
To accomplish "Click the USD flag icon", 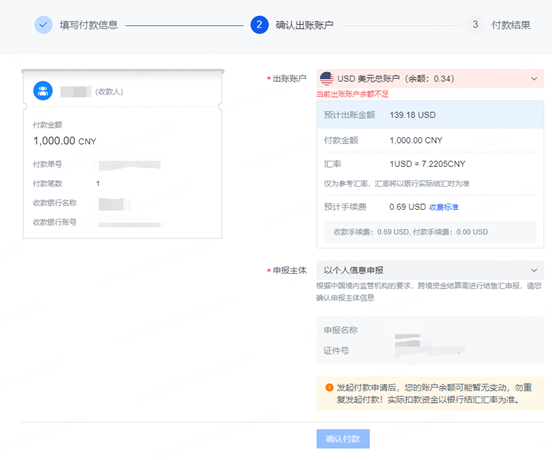I will [x=326, y=78].
